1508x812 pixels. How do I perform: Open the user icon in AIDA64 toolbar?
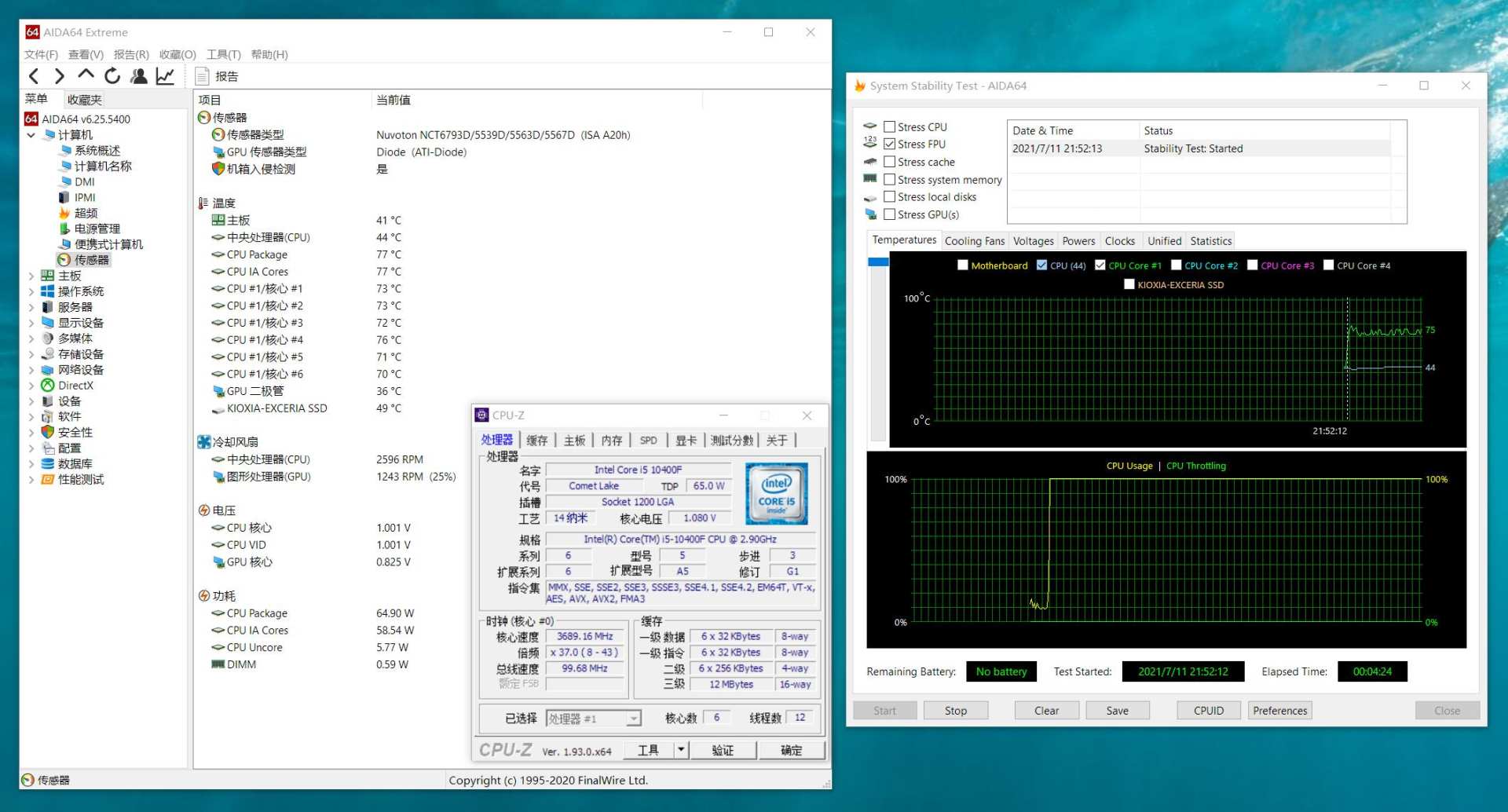pyautogui.click(x=139, y=76)
